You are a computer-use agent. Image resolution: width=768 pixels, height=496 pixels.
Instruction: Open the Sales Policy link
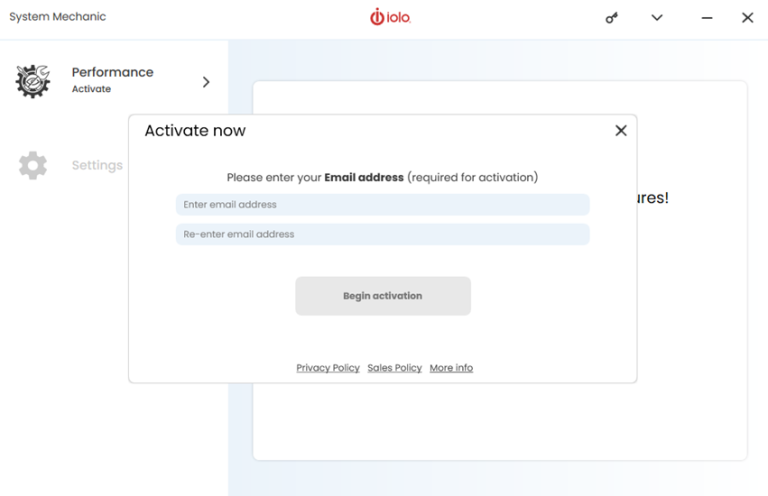point(394,368)
